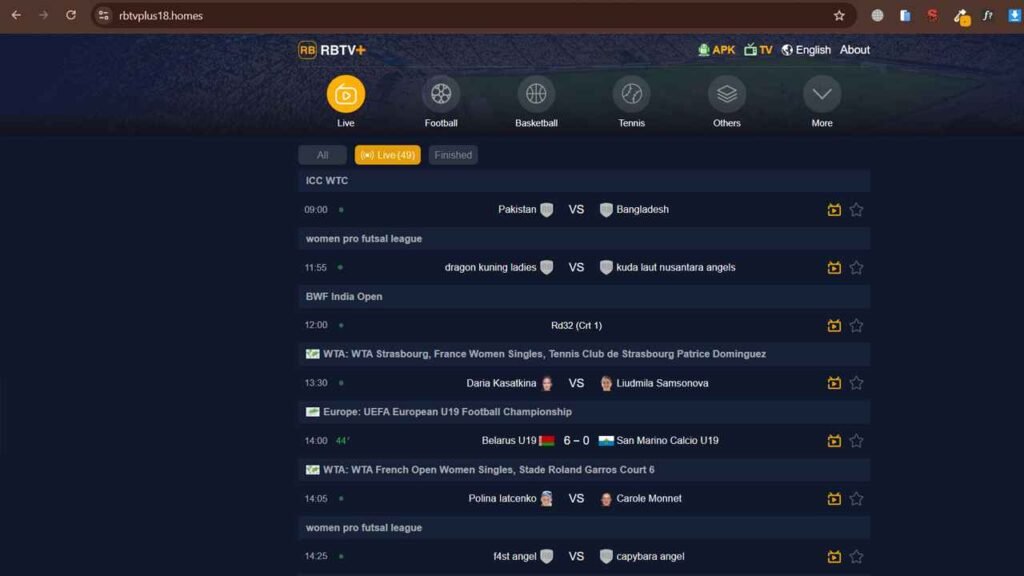Click kuda laut nusantara angels team name
This screenshot has width=1024, height=576.
676,267
